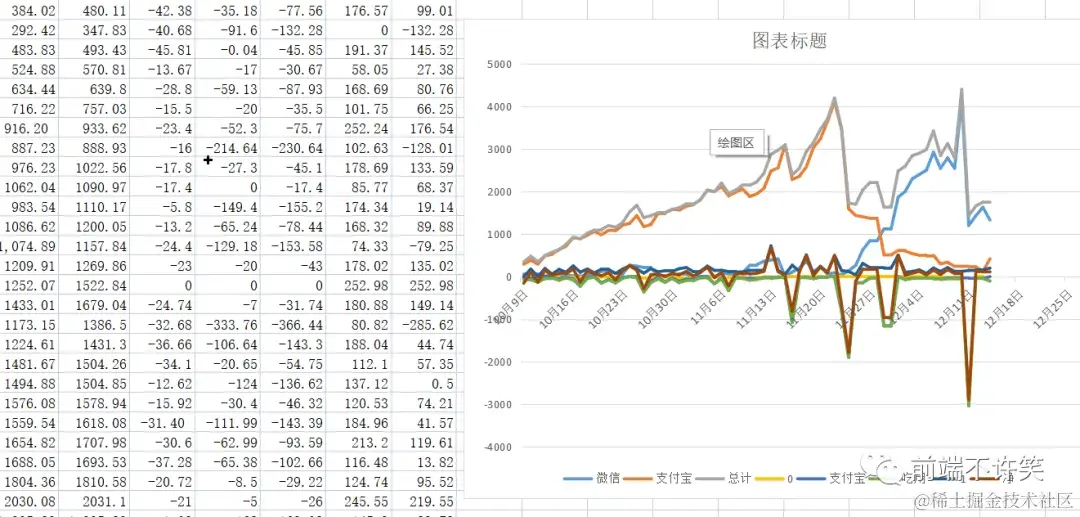The height and width of the screenshot is (517, 1080).
Task: Select the cell containing 176.57
Action: [361, 10]
